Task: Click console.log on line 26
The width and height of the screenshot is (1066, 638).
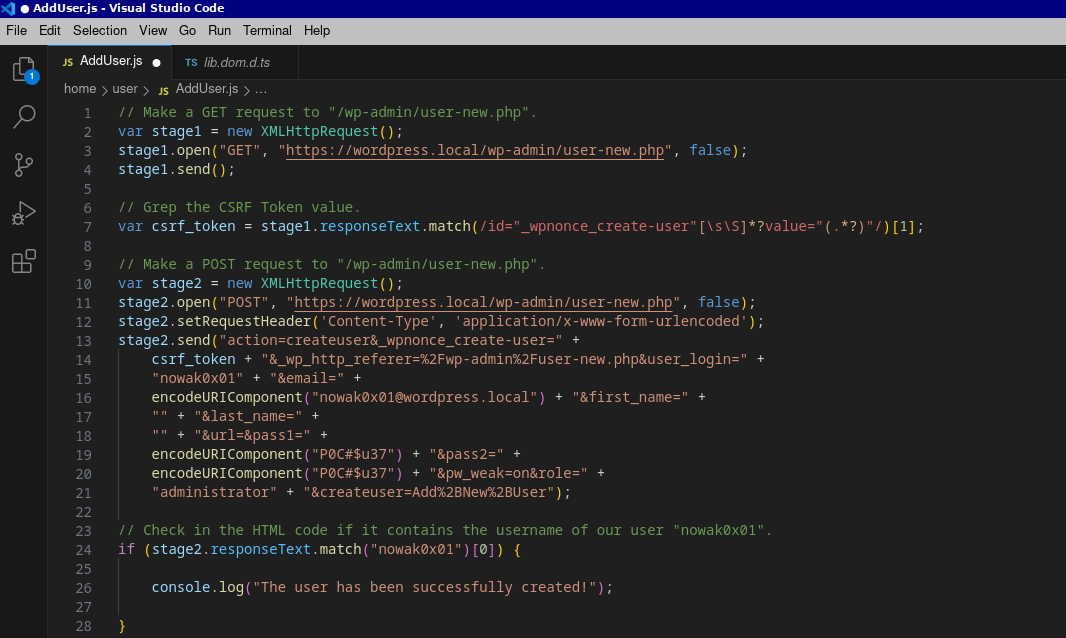Action: 198,587
